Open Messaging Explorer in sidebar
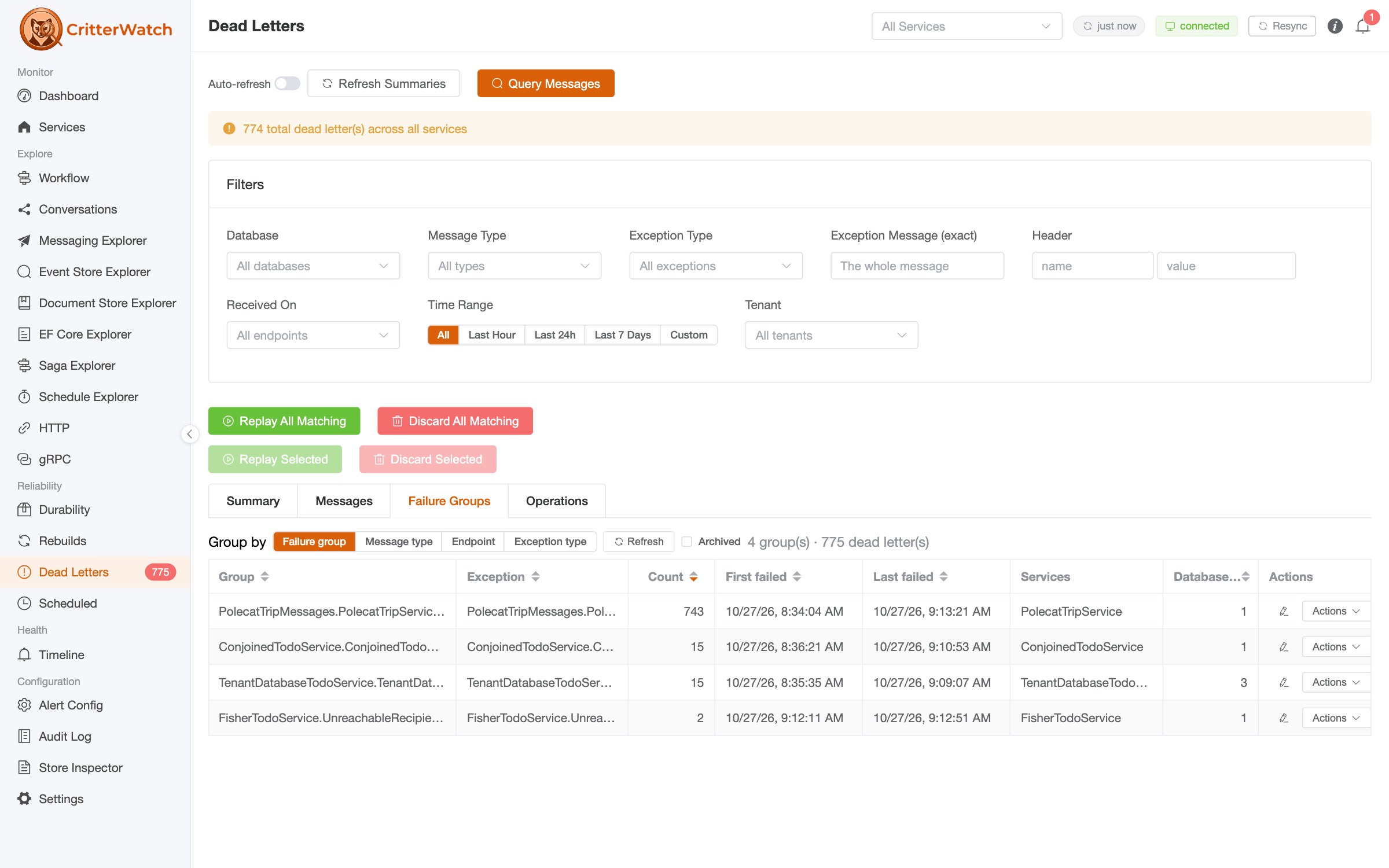Screen dimensions: 1389x868 (x=95, y=241)
